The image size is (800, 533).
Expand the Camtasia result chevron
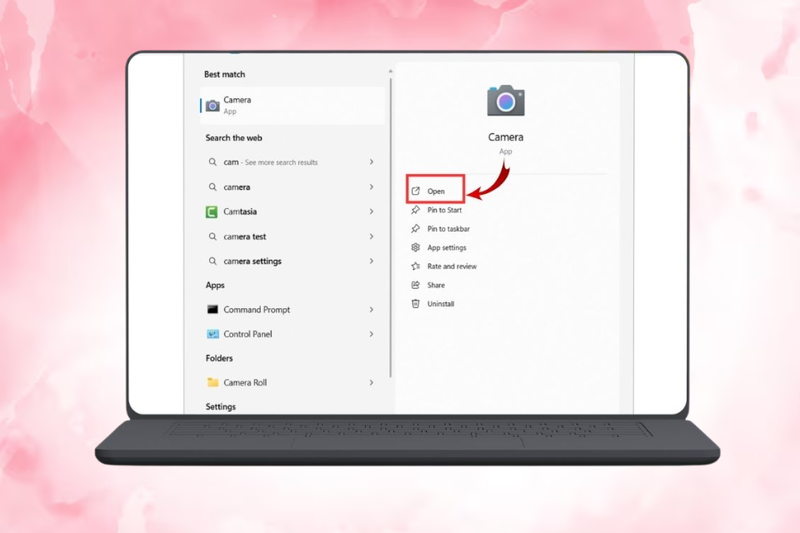click(x=371, y=212)
